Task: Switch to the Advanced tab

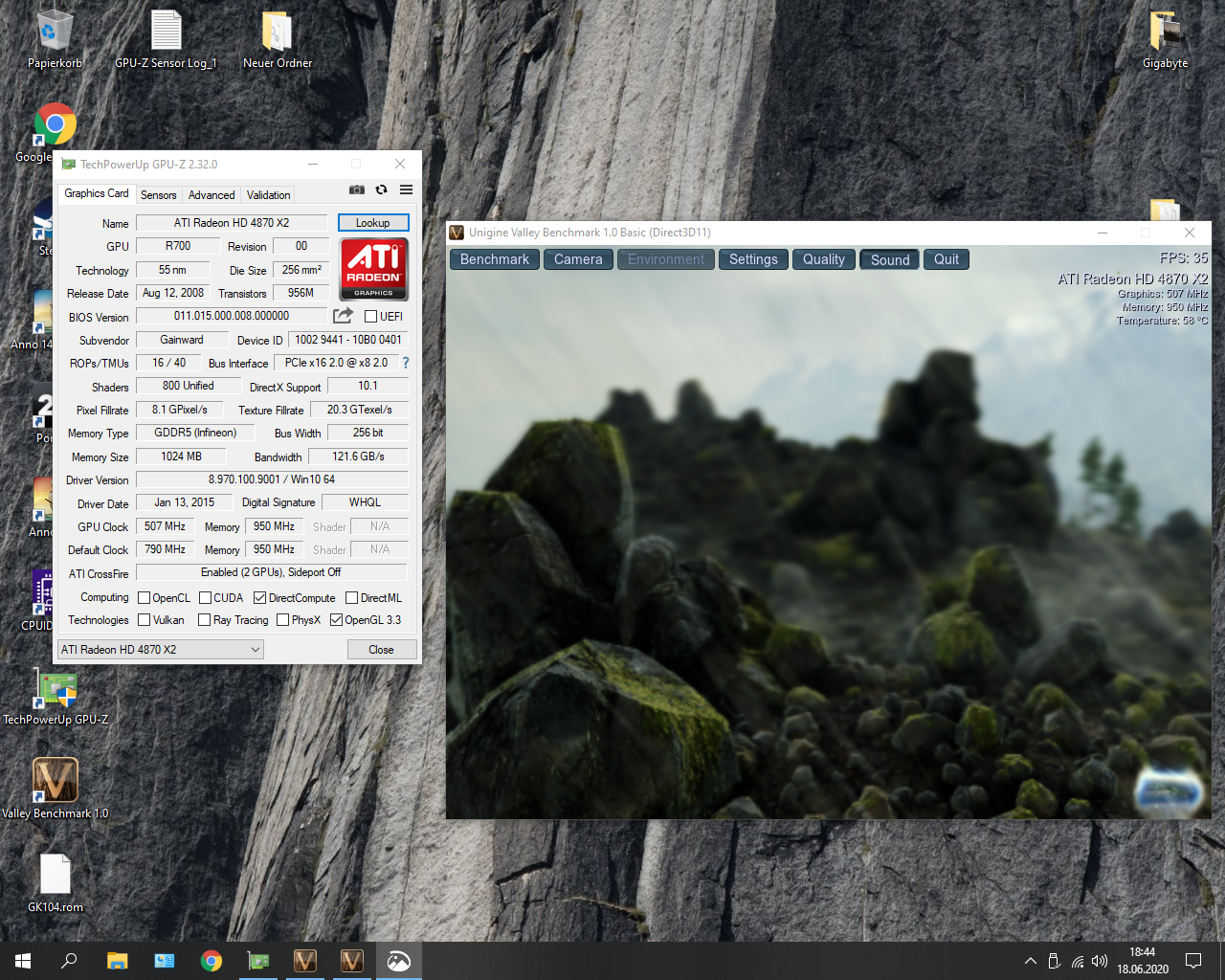Action: pos(212,195)
